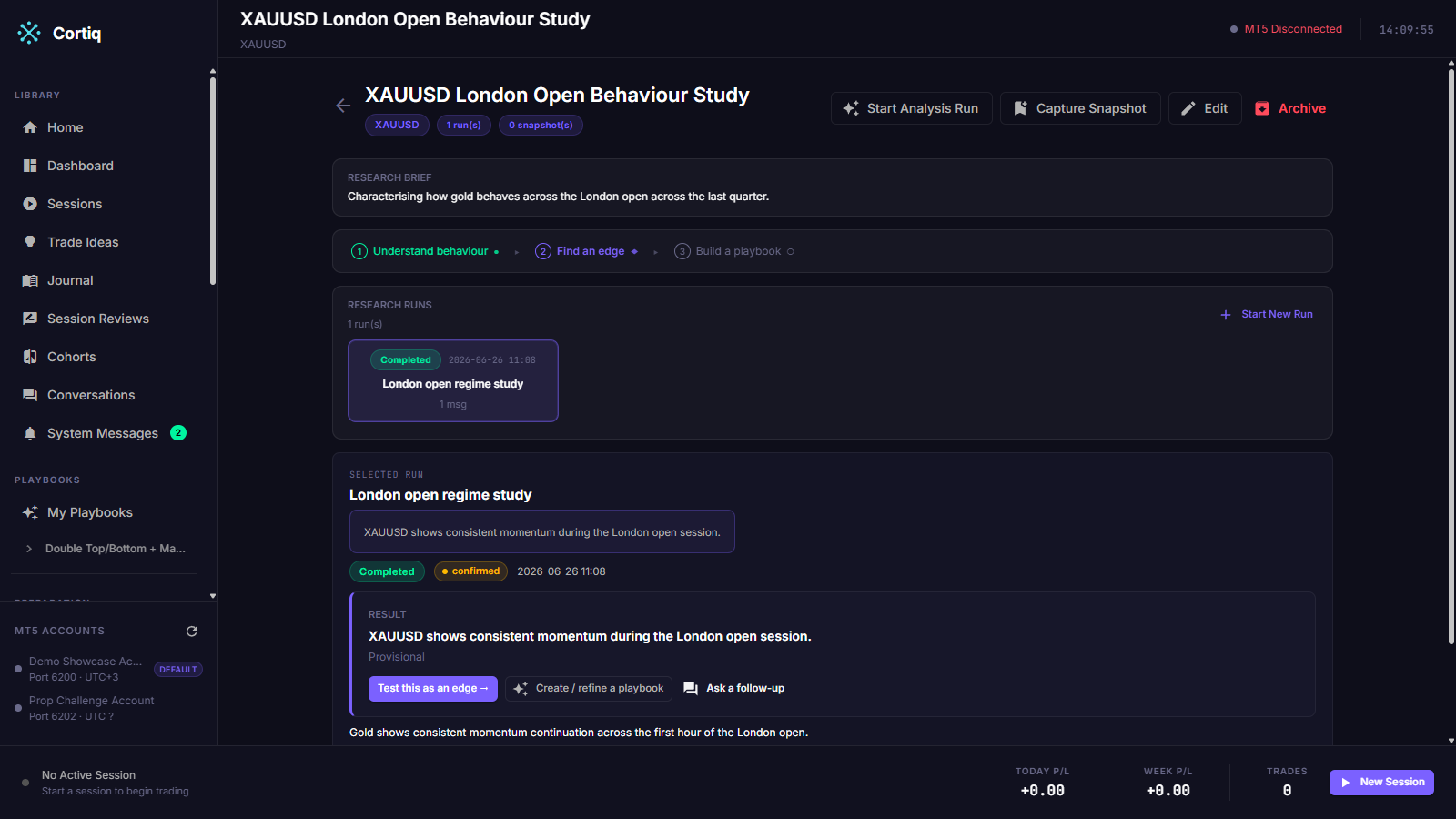The height and width of the screenshot is (819, 1456).
Task: Open Home via its house icon
Action: [30, 127]
